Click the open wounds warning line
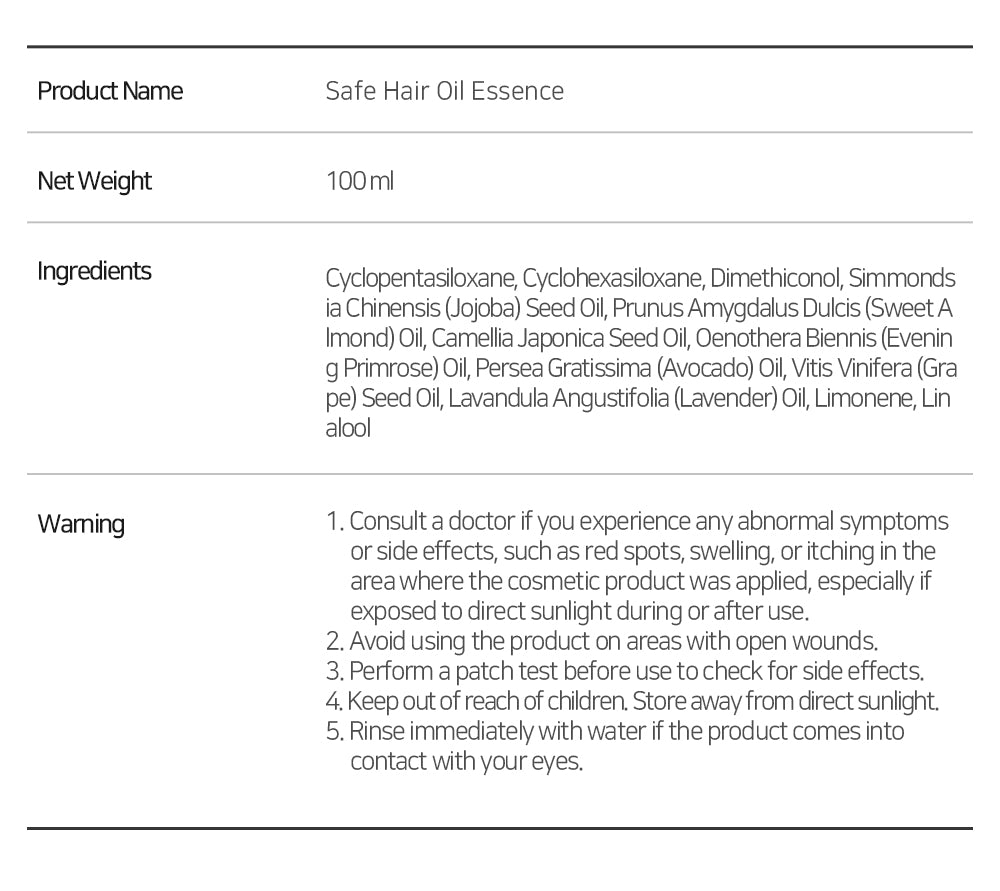The height and width of the screenshot is (891, 1000). click(x=614, y=641)
